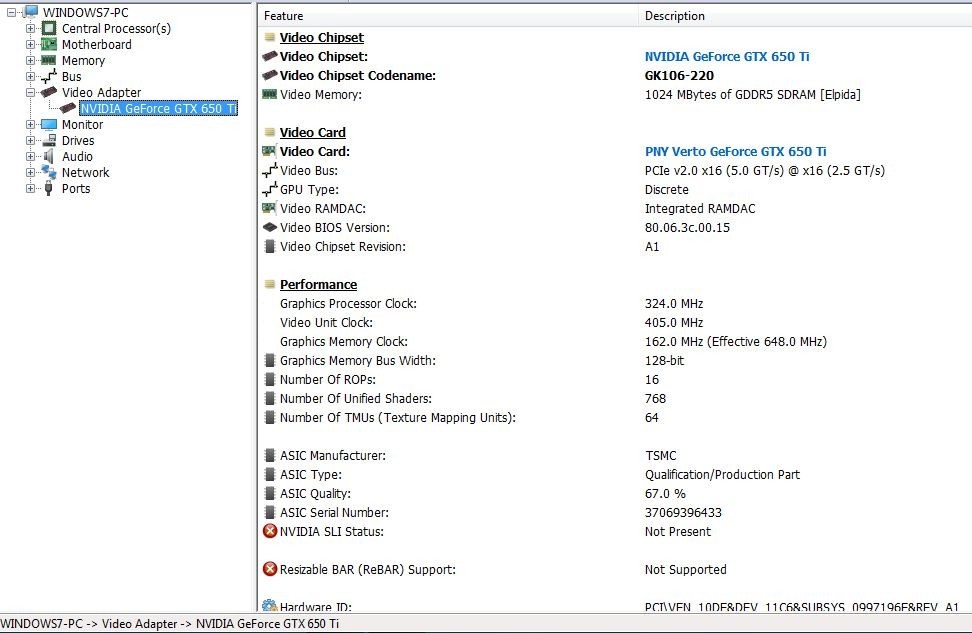Expand the Drives tree node
Viewport: 972px width, 633px height.
pos(31,141)
